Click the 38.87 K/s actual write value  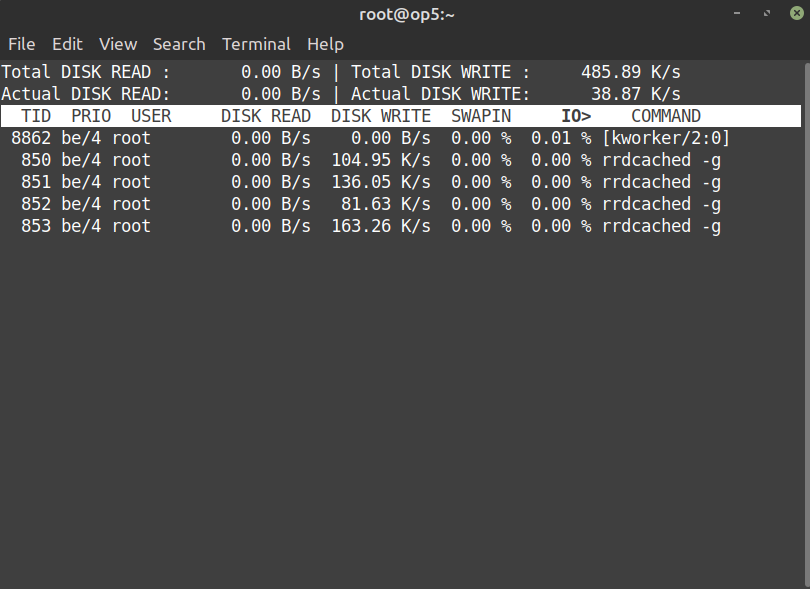pyautogui.click(x=636, y=94)
